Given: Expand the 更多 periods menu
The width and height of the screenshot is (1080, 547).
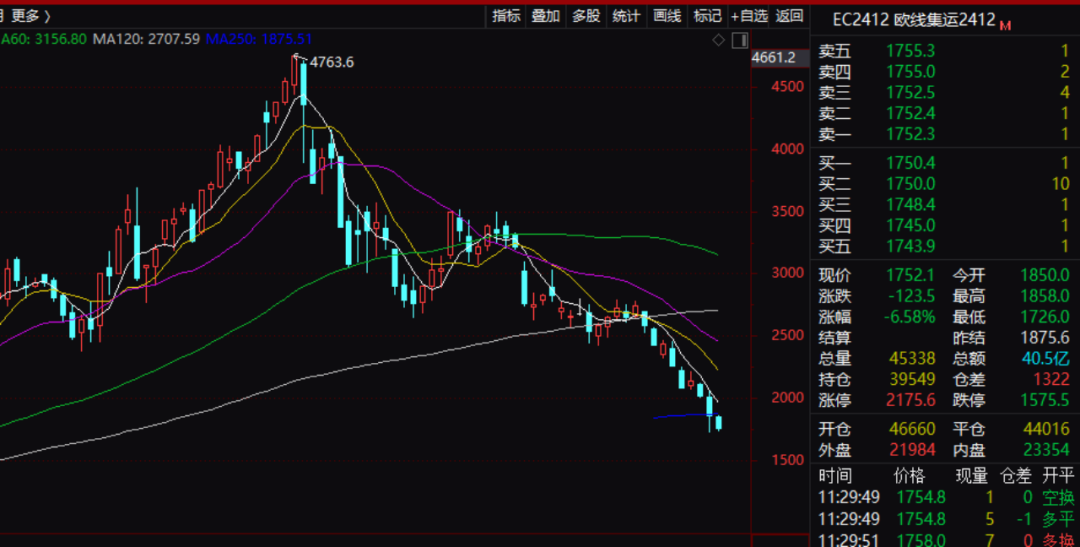Looking at the screenshot, I should [x=31, y=16].
